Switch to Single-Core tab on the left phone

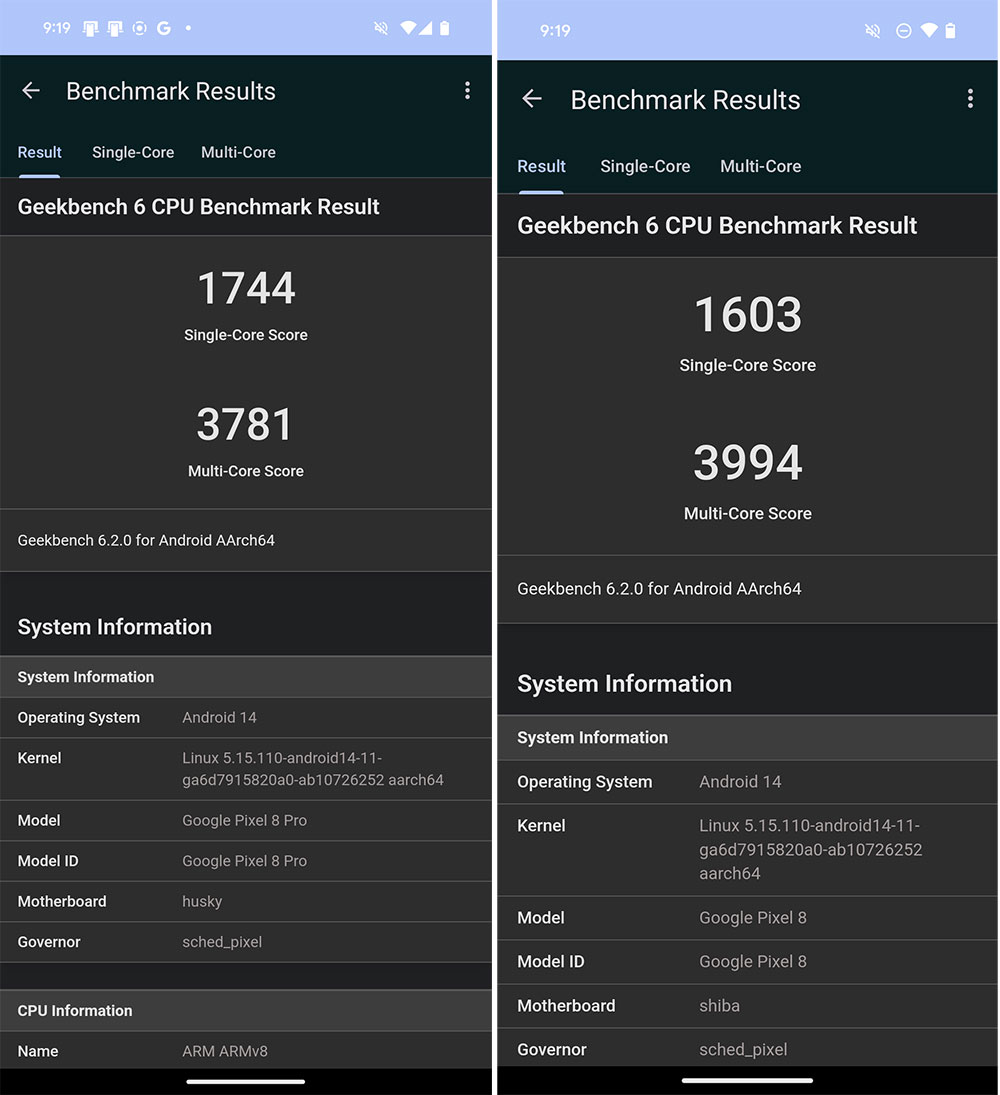(x=133, y=152)
